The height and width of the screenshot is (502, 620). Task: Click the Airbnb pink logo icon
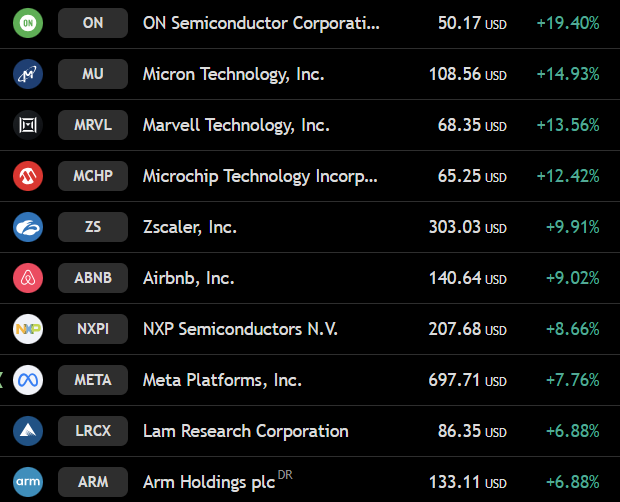28,278
